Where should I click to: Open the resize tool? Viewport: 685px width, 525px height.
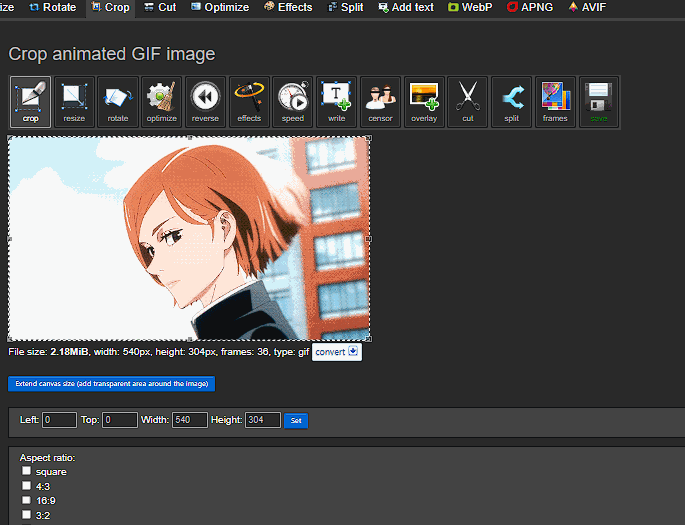click(x=74, y=102)
